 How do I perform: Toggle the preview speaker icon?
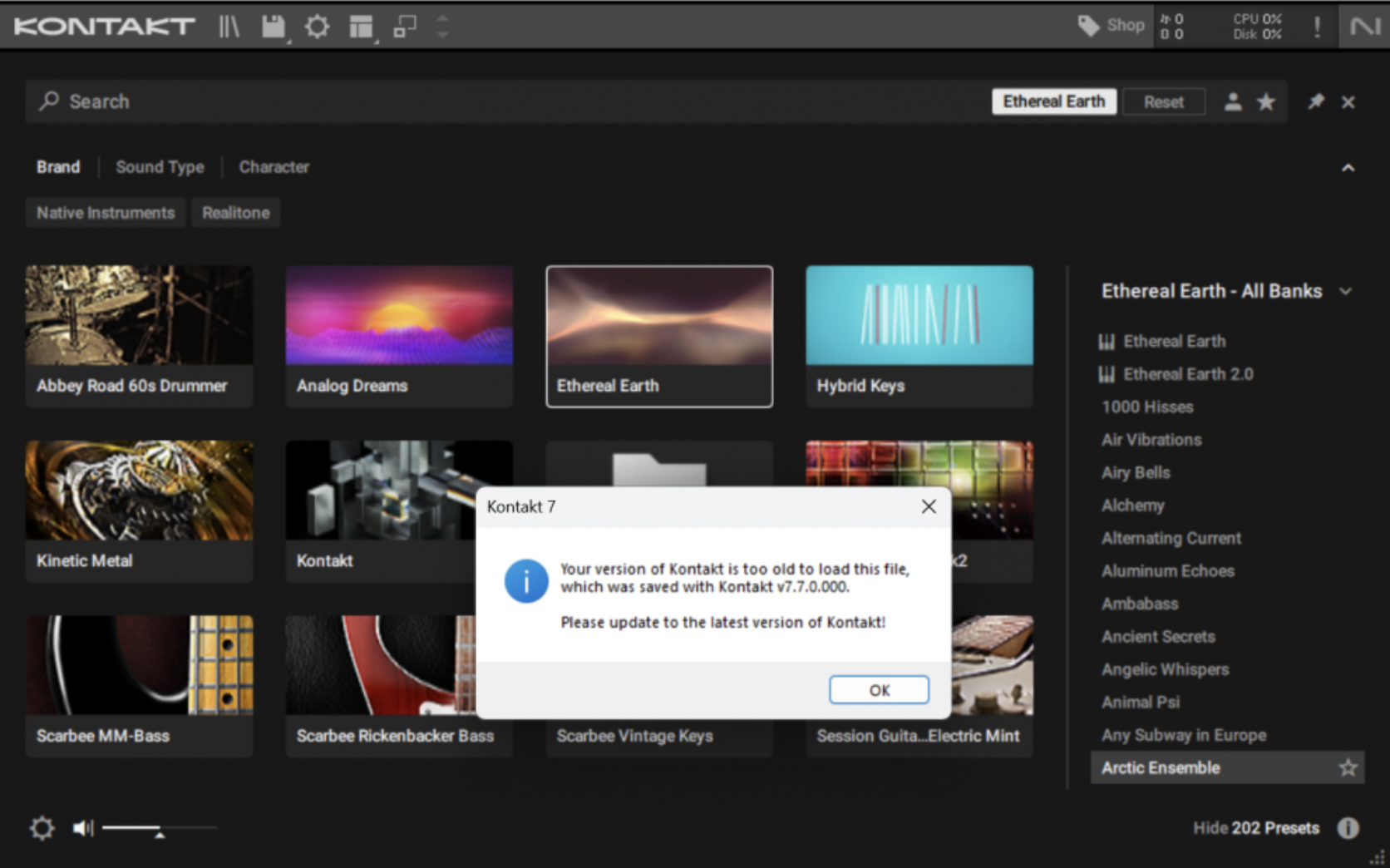(x=83, y=828)
